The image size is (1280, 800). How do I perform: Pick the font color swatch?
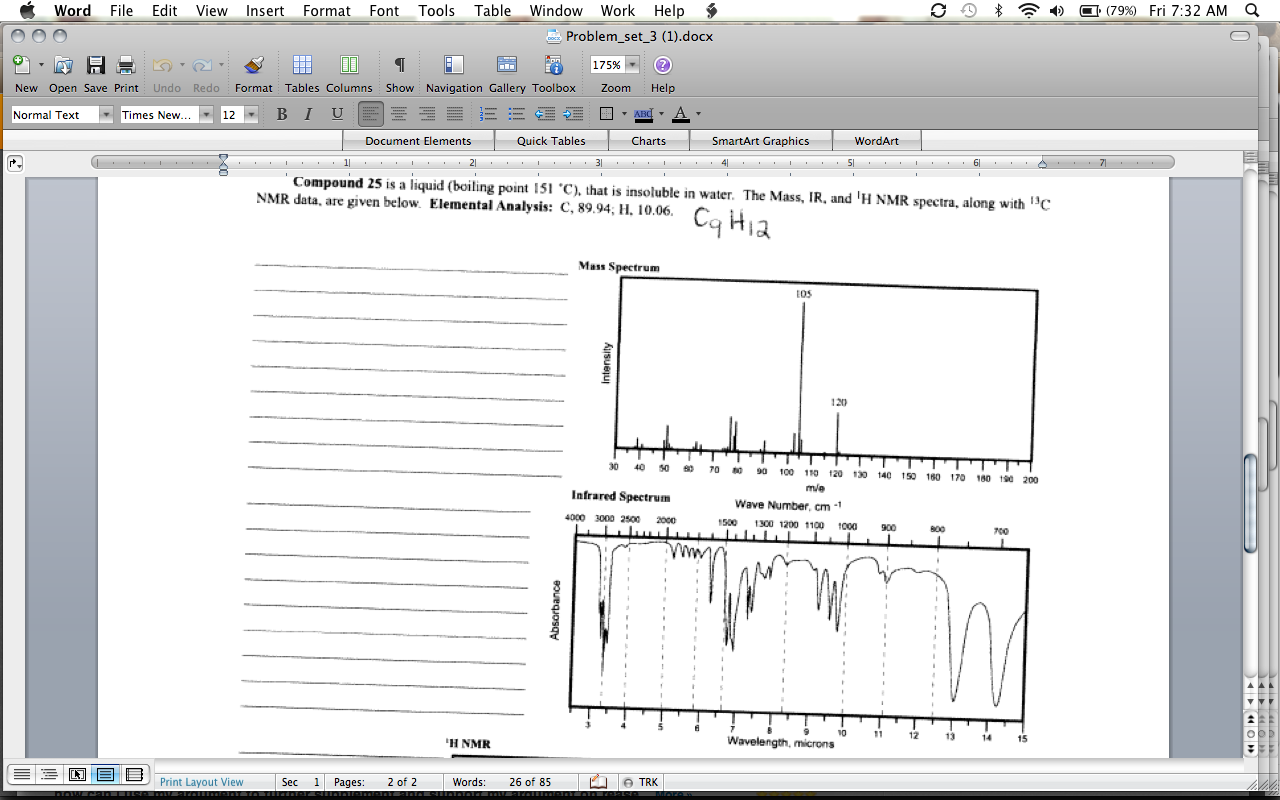tap(681, 115)
